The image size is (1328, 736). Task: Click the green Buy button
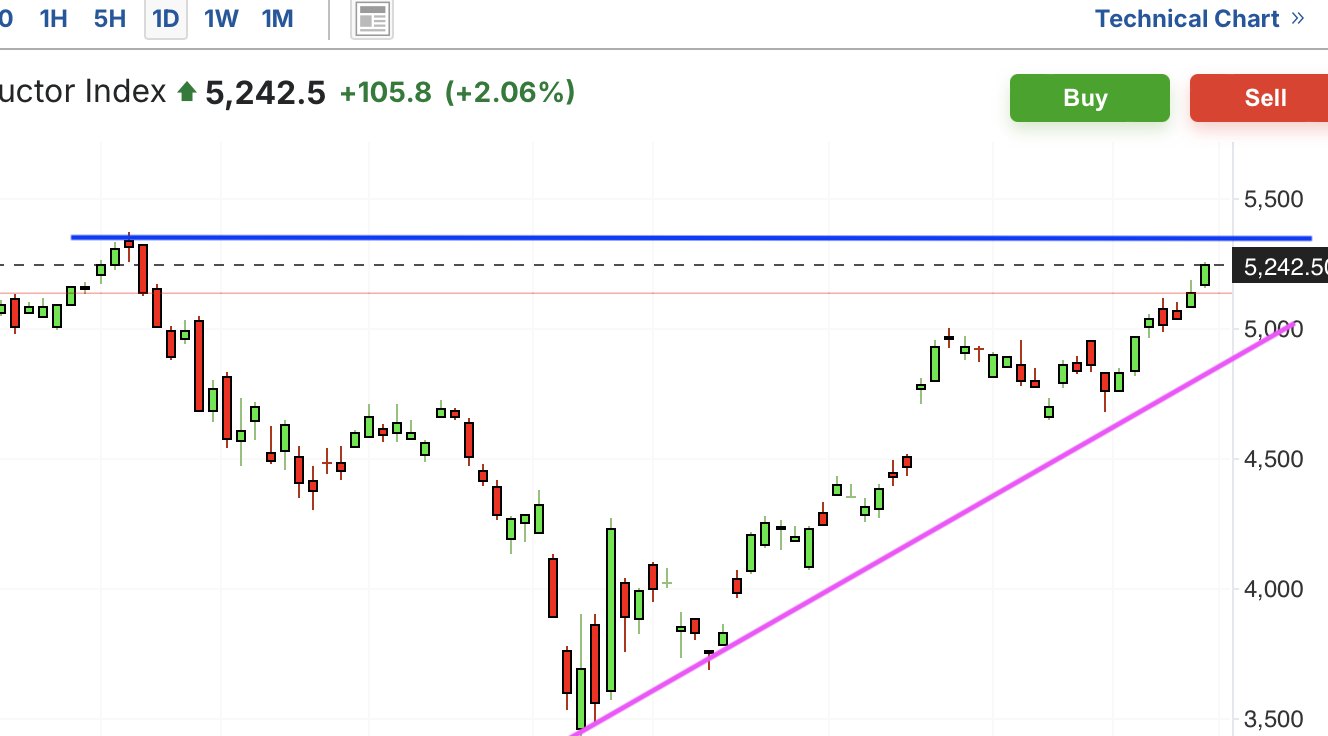pos(1089,98)
